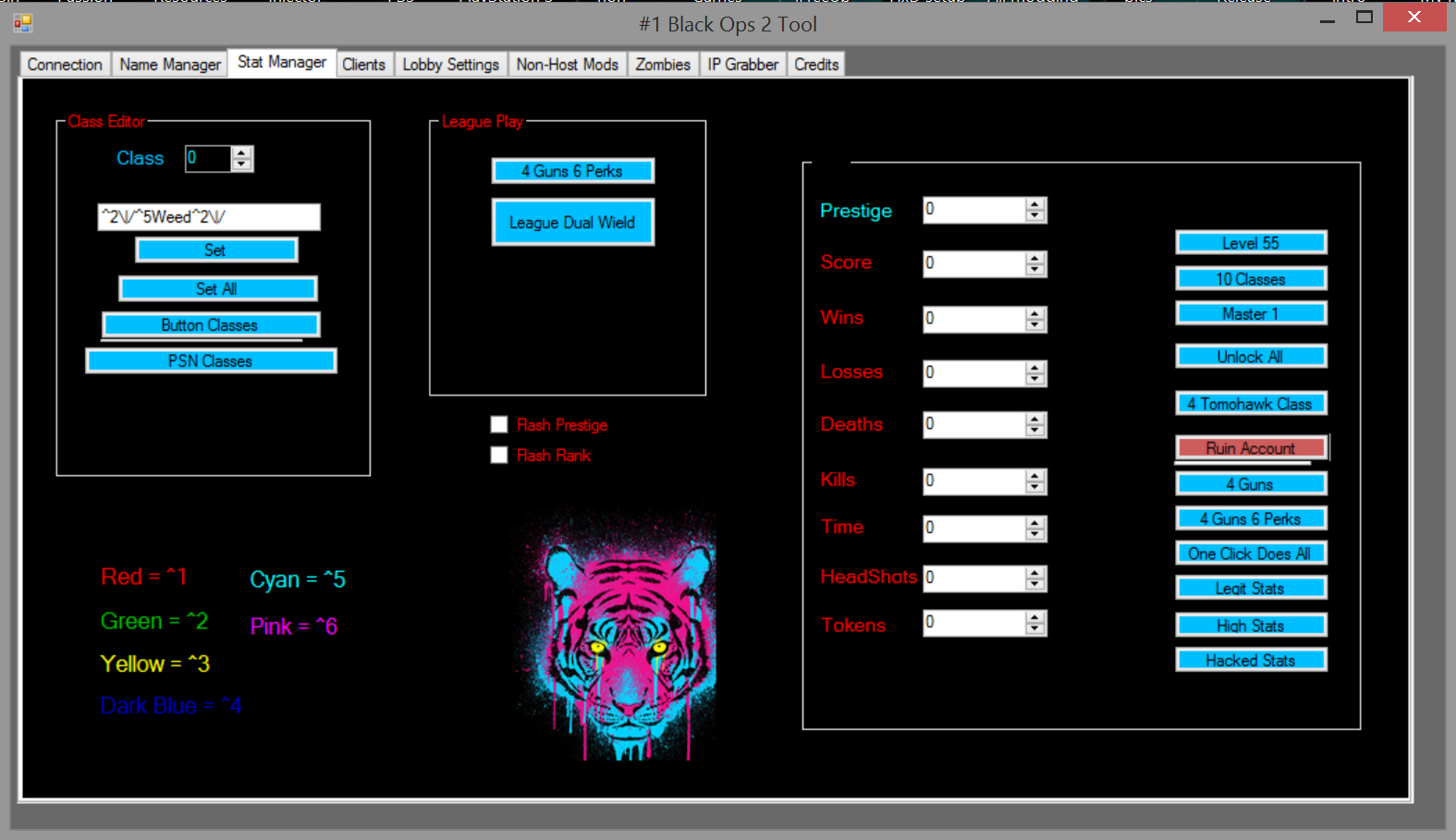This screenshot has height=840, width=1456.
Task: Open the IP Grabber tab
Action: pos(742,65)
